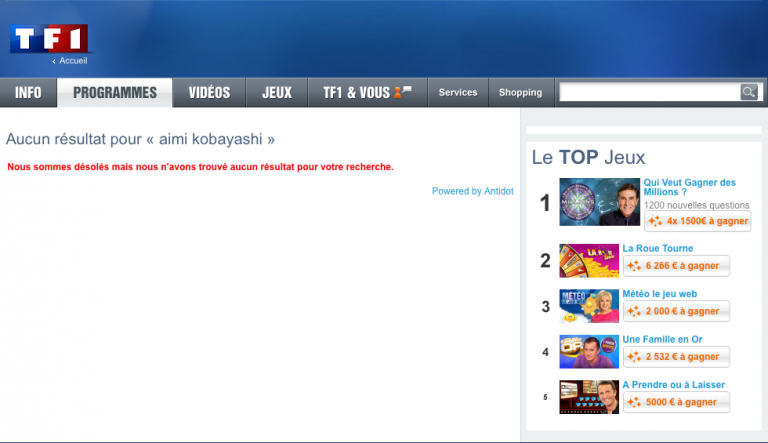Follow the Powered by Antidot link
This screenshot has width=768, height=443.
click(473, 191)
